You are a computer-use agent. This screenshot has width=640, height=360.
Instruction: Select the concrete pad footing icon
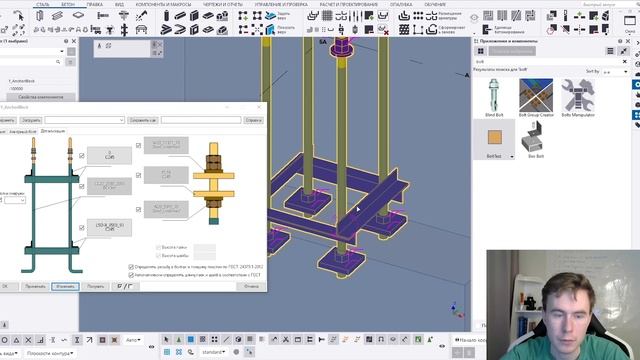pos(222,16)
